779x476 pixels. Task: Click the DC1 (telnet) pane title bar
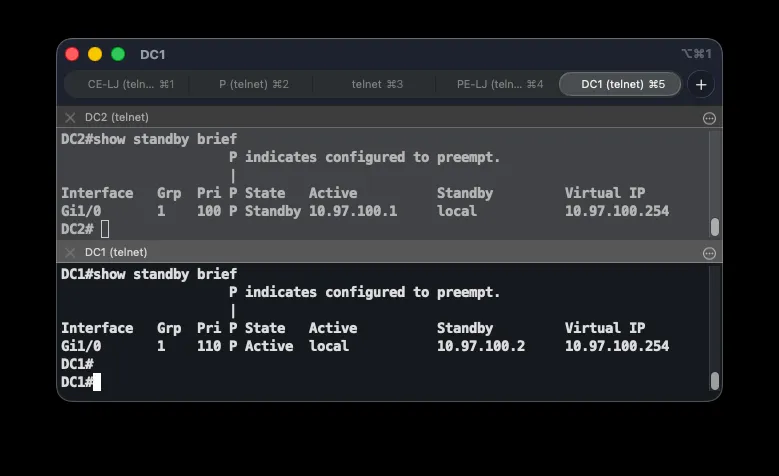tap(390, 252)
